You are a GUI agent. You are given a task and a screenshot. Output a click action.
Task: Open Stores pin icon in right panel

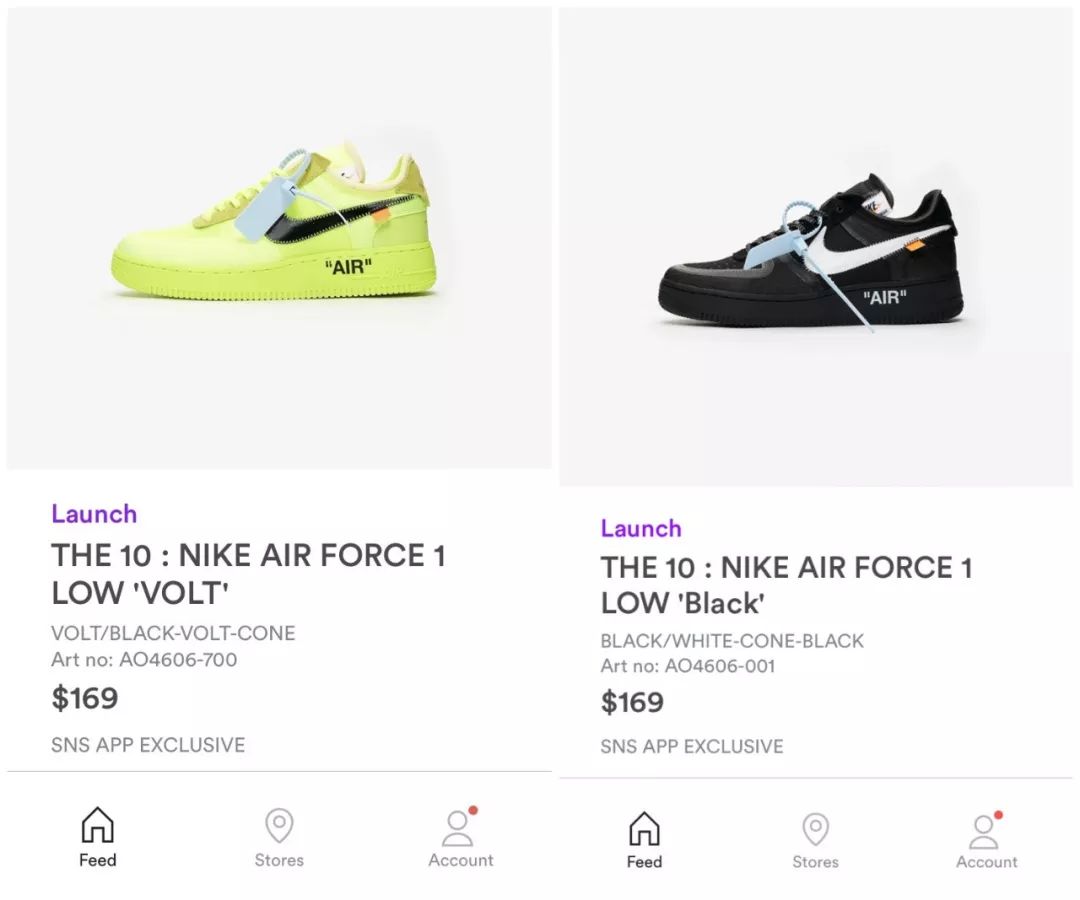816,829
